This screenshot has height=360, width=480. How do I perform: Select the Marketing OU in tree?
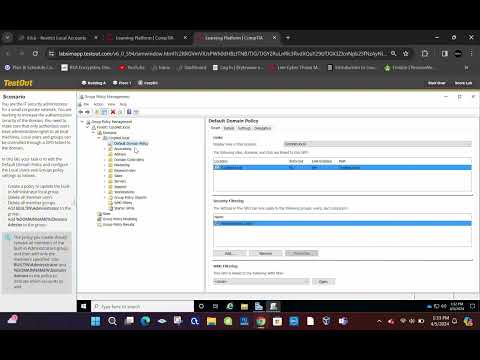click(x=122, y=165)
